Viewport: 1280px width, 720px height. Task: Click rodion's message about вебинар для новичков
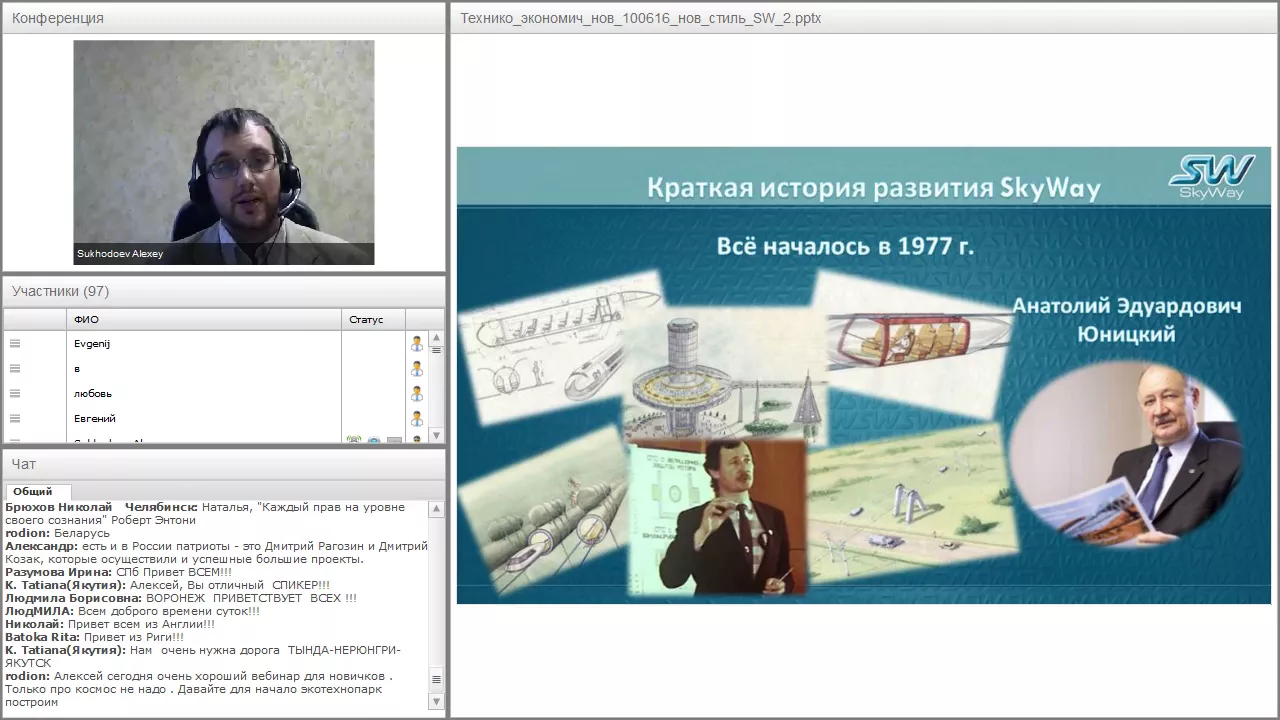(x=199, y=689)
